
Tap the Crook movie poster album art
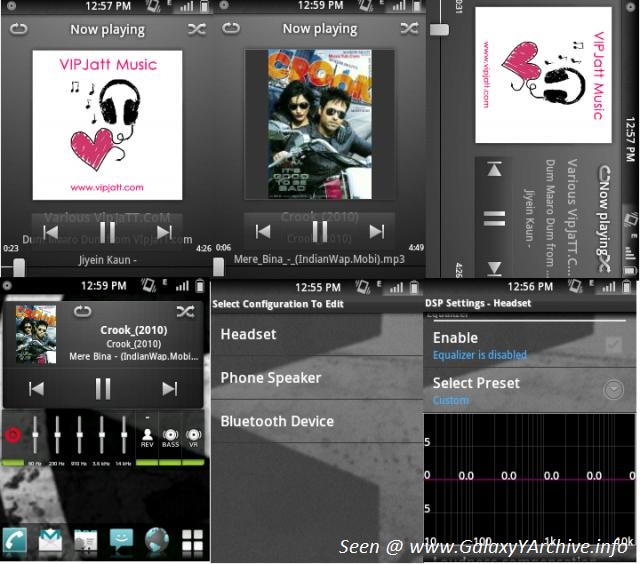pos(320,124)
